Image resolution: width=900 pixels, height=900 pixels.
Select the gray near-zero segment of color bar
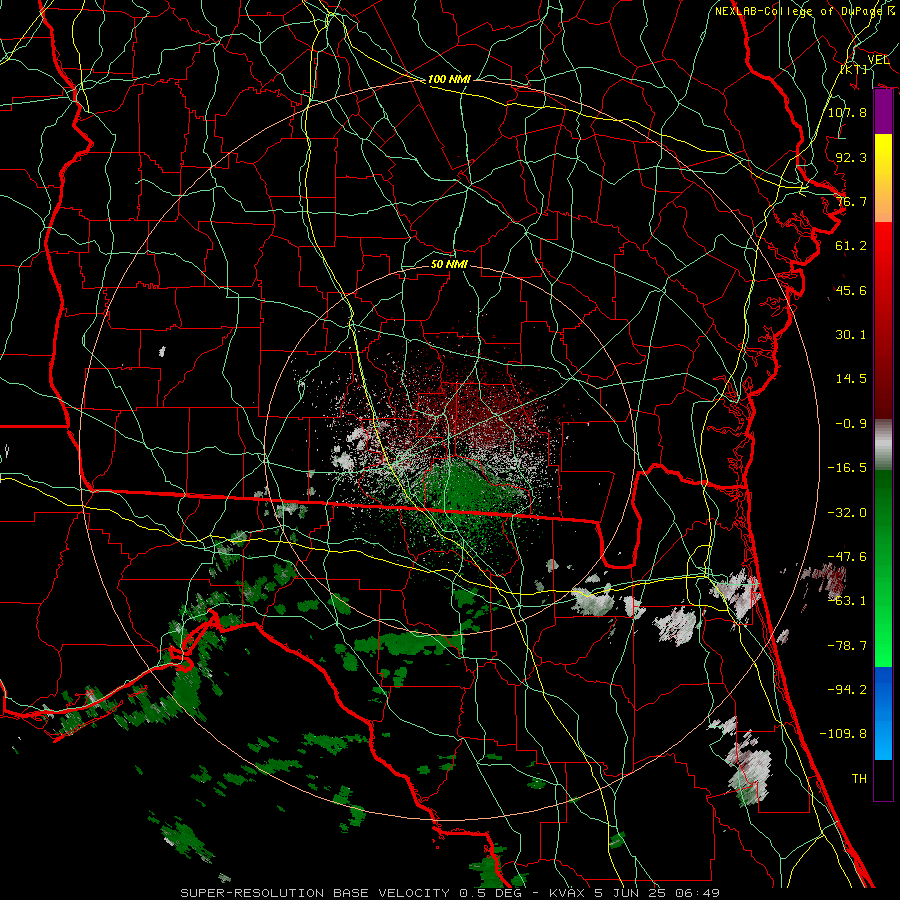click(883, 445)
